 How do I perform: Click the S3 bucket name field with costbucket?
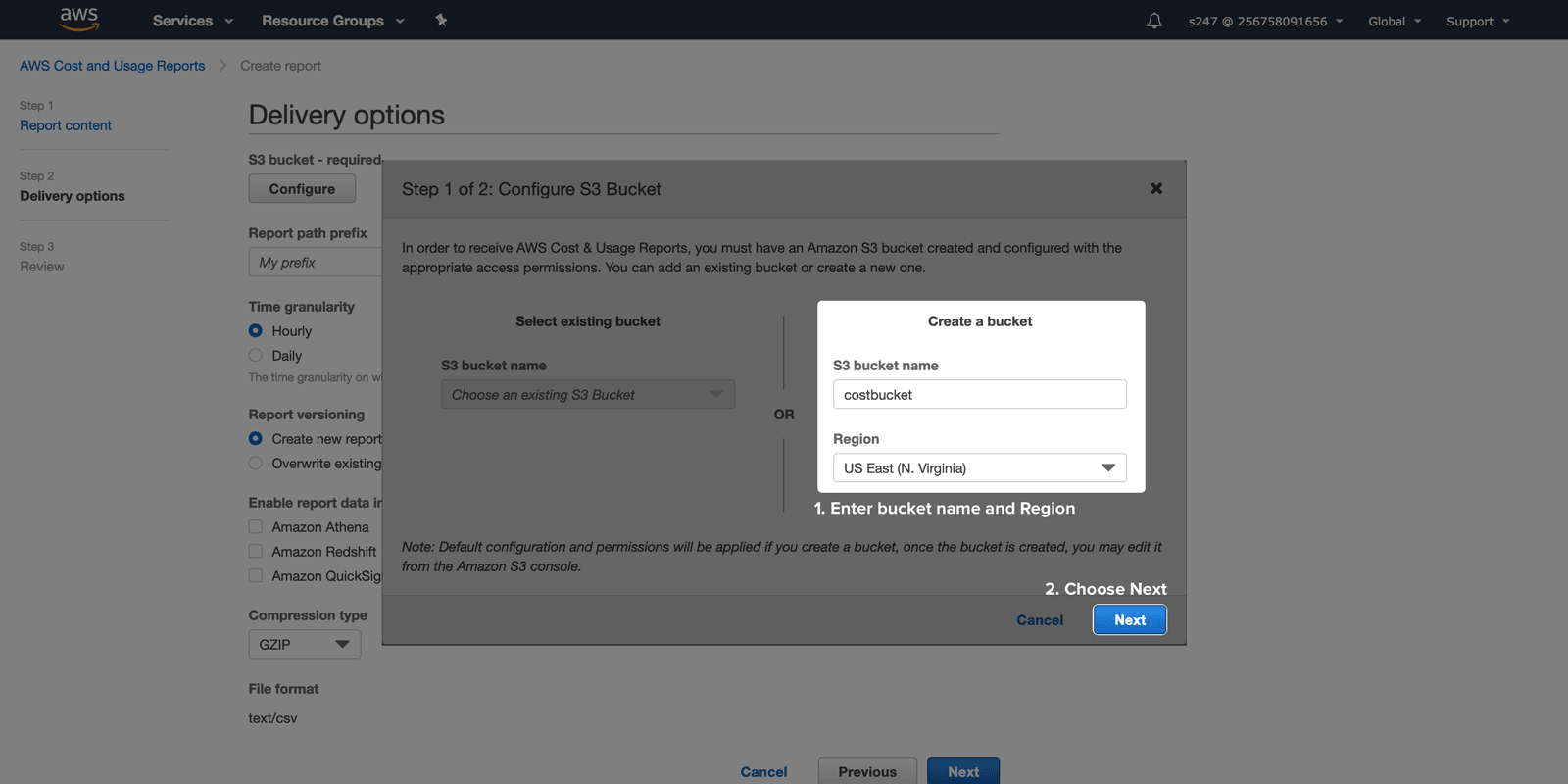980,394
